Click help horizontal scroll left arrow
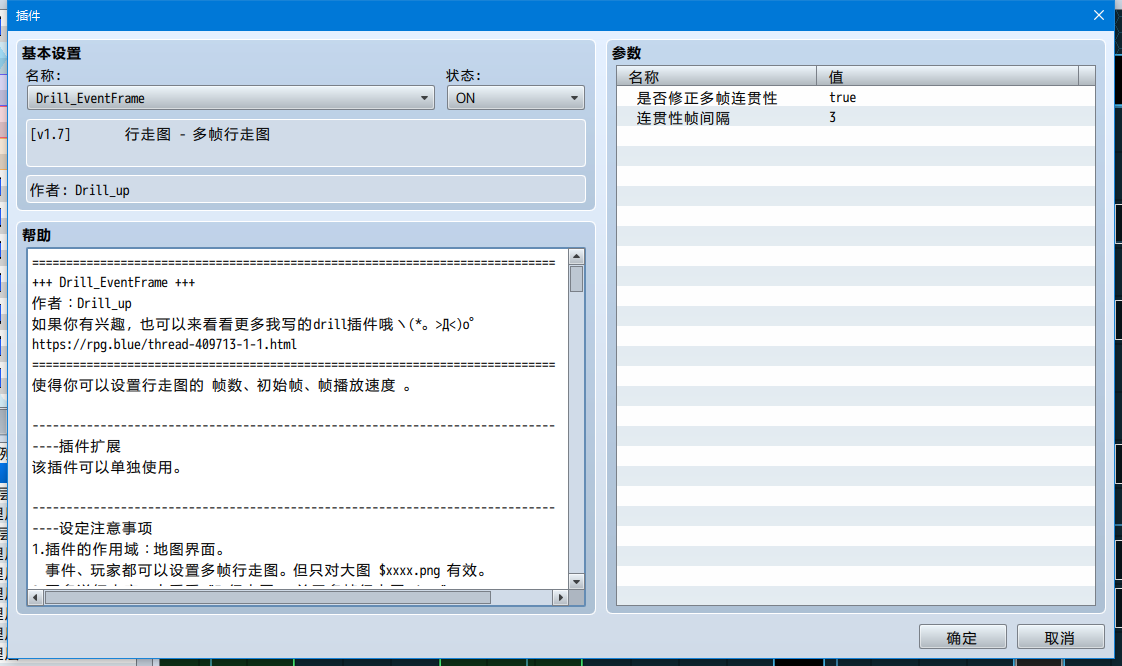 (x=36, y=597)
